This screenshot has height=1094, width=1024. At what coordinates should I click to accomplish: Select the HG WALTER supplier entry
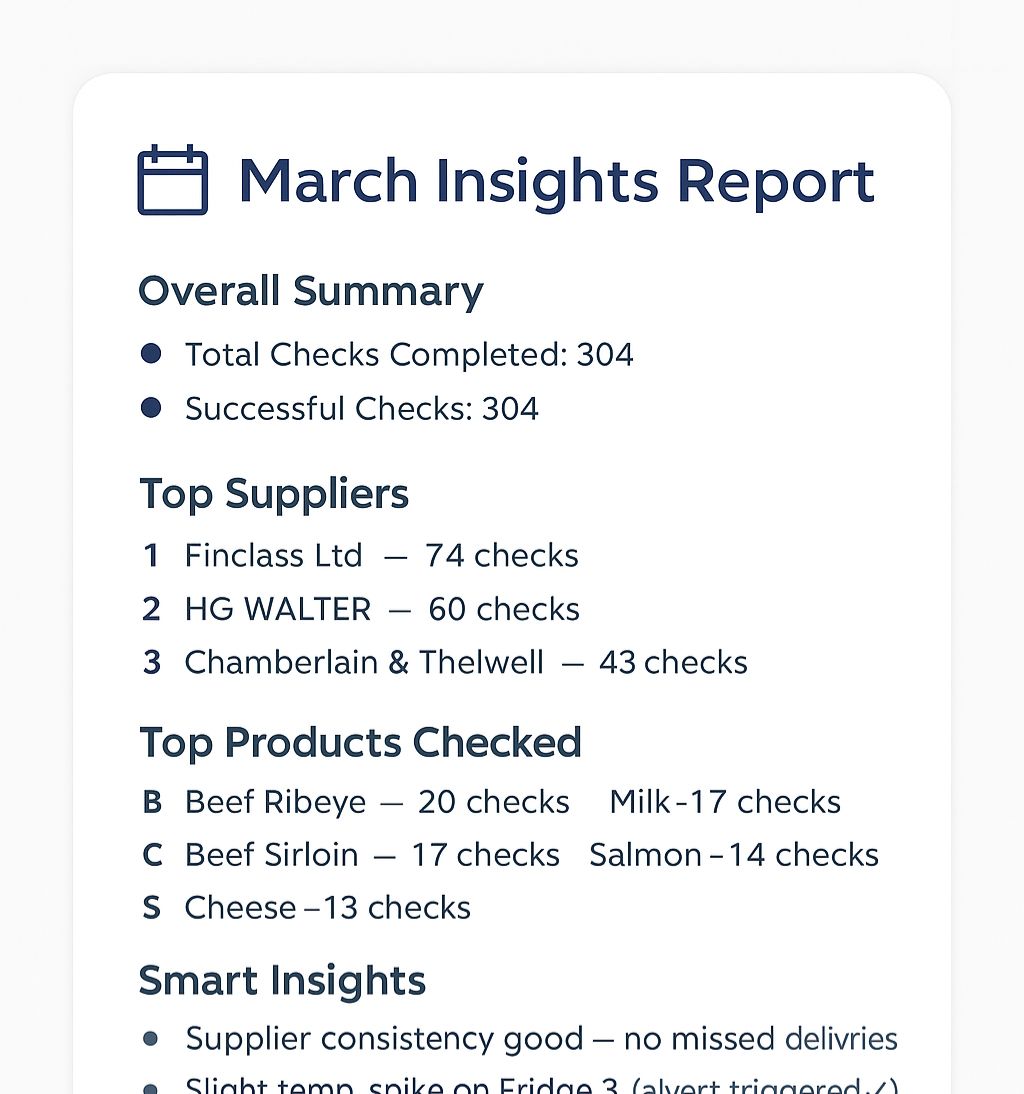click(382, 609)
